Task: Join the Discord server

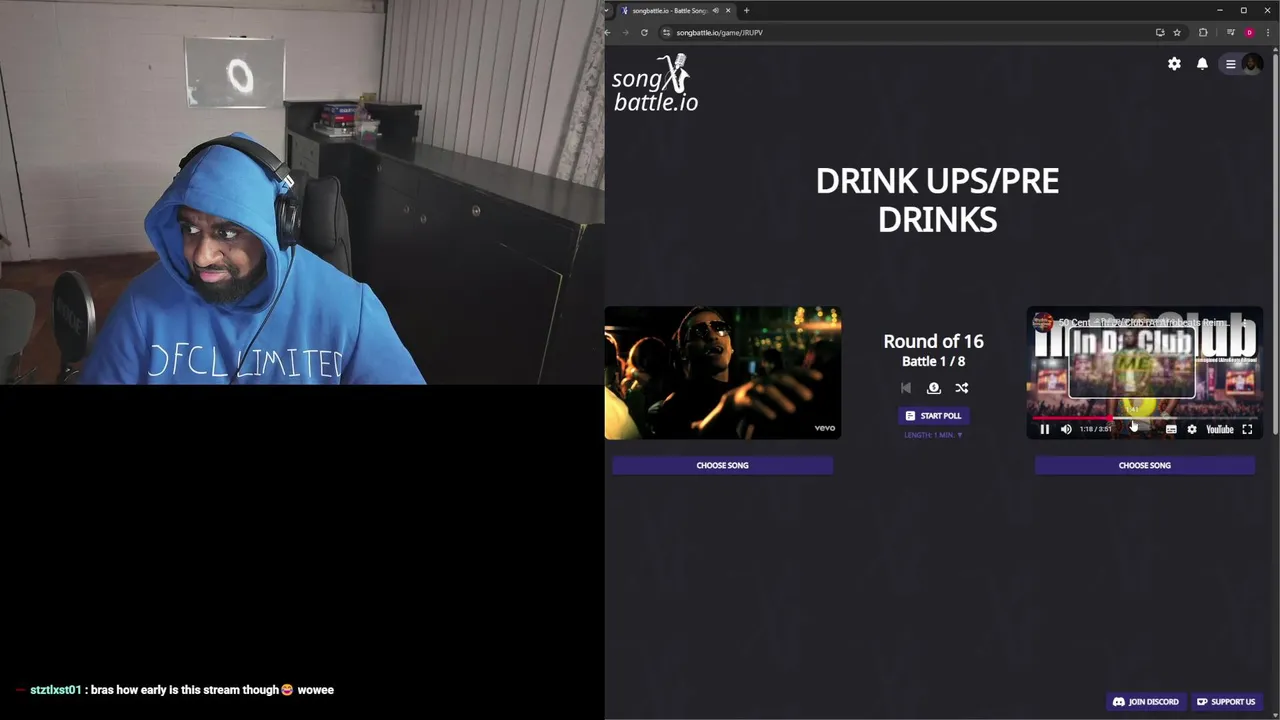Action: click(1146, 702)
